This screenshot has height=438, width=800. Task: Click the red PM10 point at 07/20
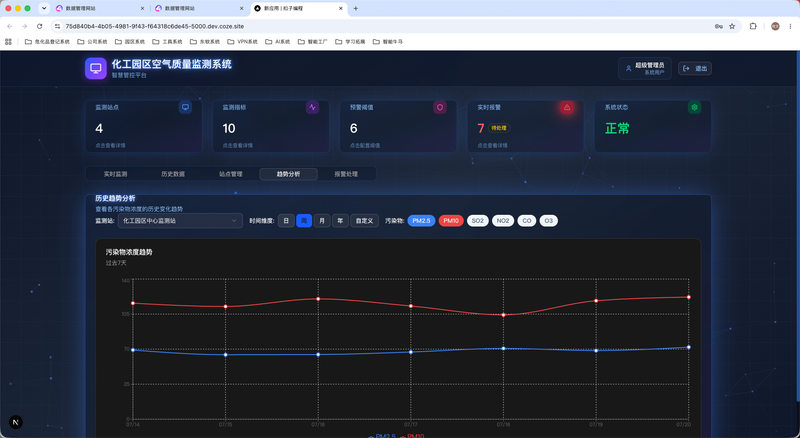tap(689, 297)
